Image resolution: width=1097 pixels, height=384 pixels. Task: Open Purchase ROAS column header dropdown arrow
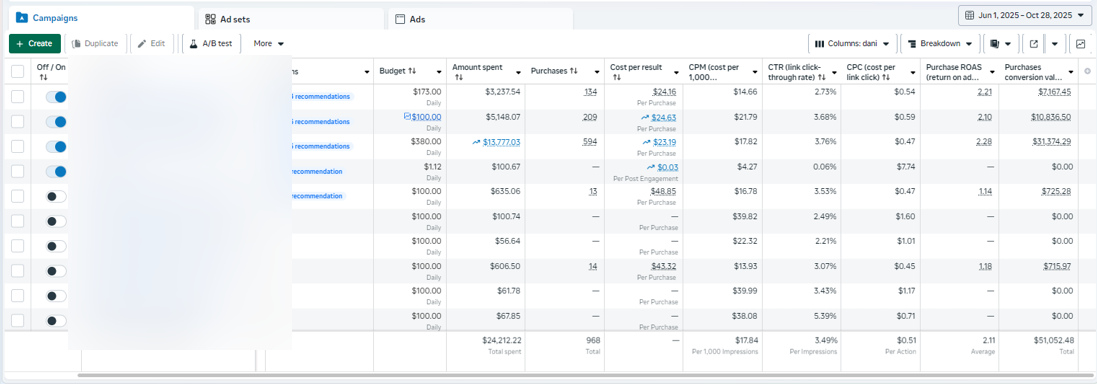coord(991,72)
